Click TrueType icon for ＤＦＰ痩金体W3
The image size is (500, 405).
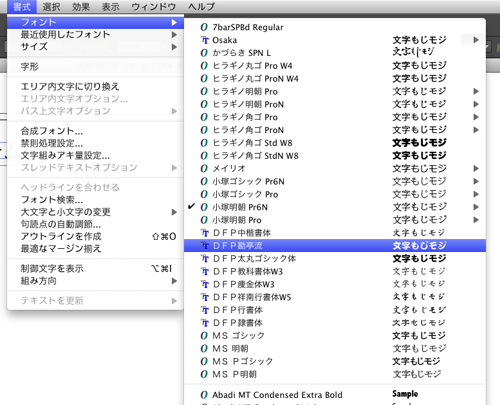[205, 284]
